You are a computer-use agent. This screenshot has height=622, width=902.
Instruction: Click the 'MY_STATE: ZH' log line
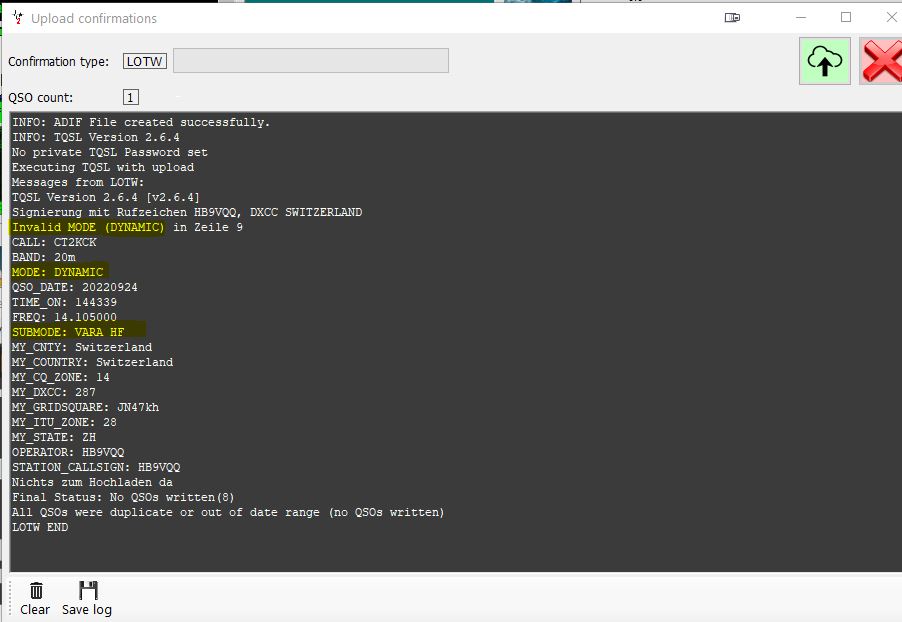pyautogui.click(x=54, y=437)
